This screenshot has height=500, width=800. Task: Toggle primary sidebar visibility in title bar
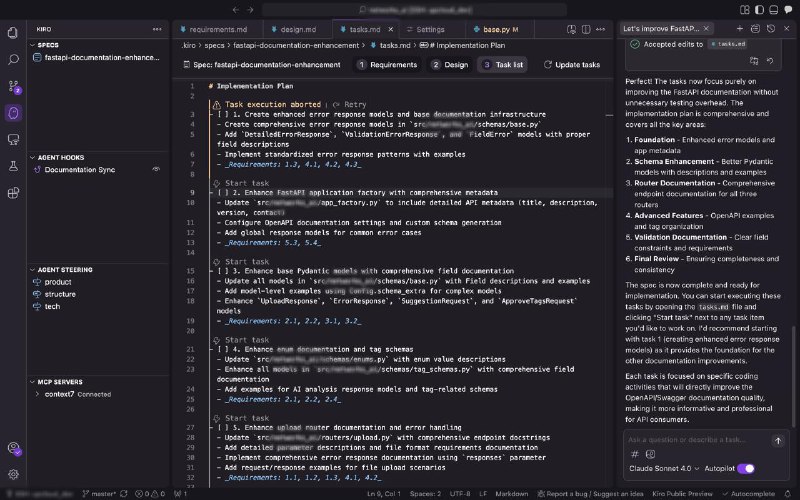[759, 10]
